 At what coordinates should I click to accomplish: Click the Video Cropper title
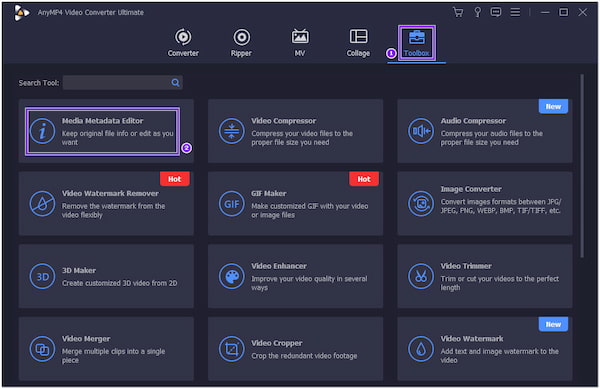pyautogui.click(x=277, y=343)
